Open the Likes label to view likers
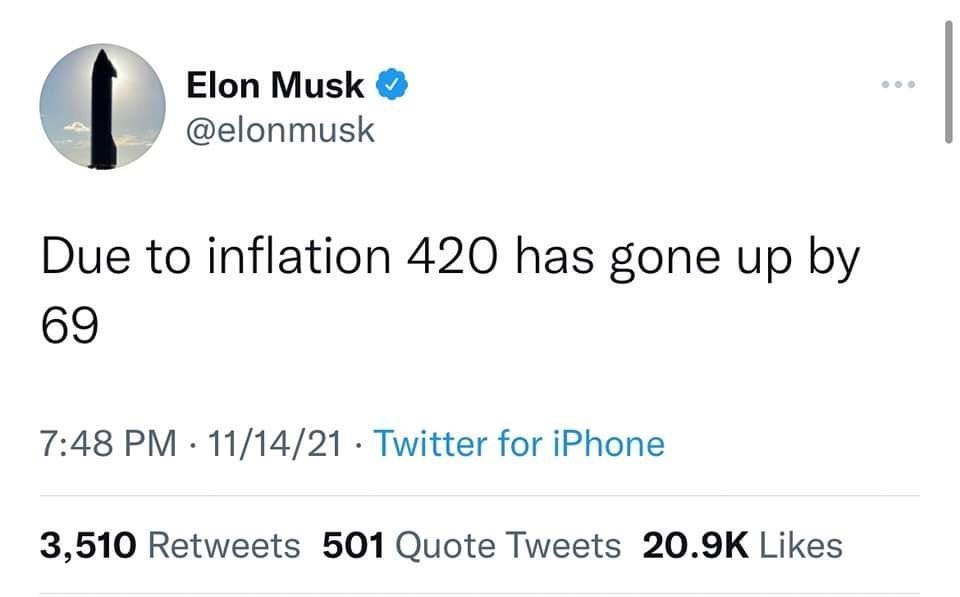960x597 pixels. [801, 546]
